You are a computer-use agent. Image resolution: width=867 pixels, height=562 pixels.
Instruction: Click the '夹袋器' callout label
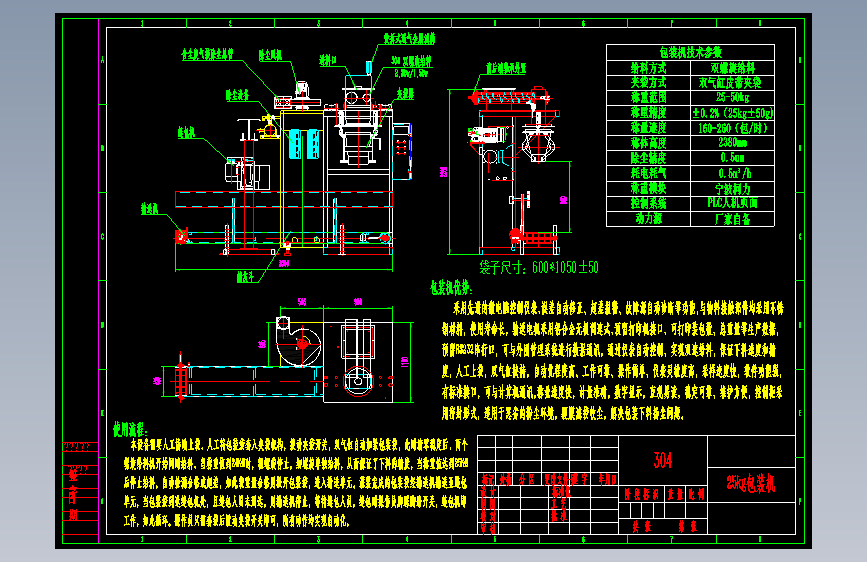(x=405, y=94)
